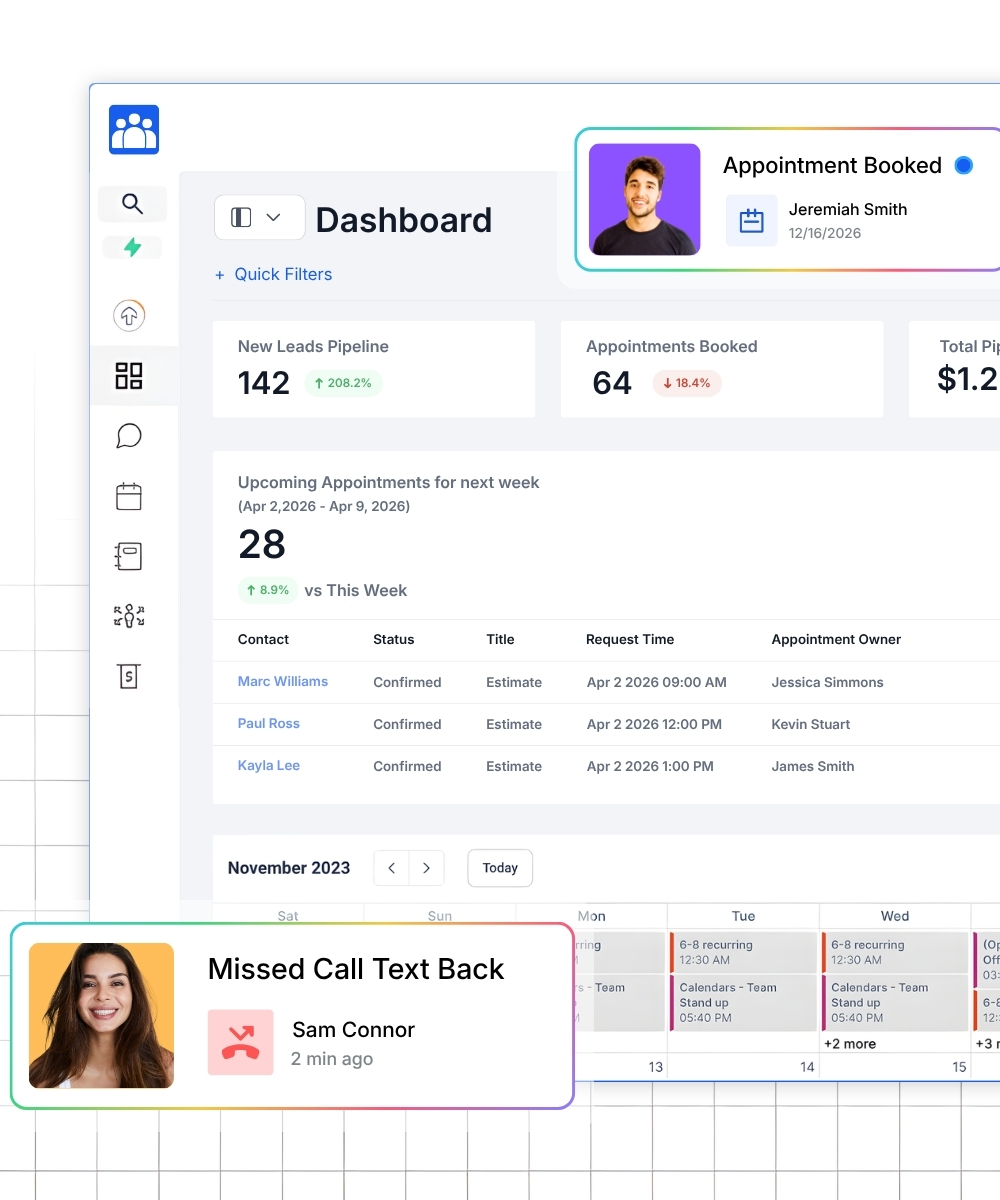Open the payments dollar invoice icon
Viewport: 1000px width, 1200px height.
(x=129, y=676)
